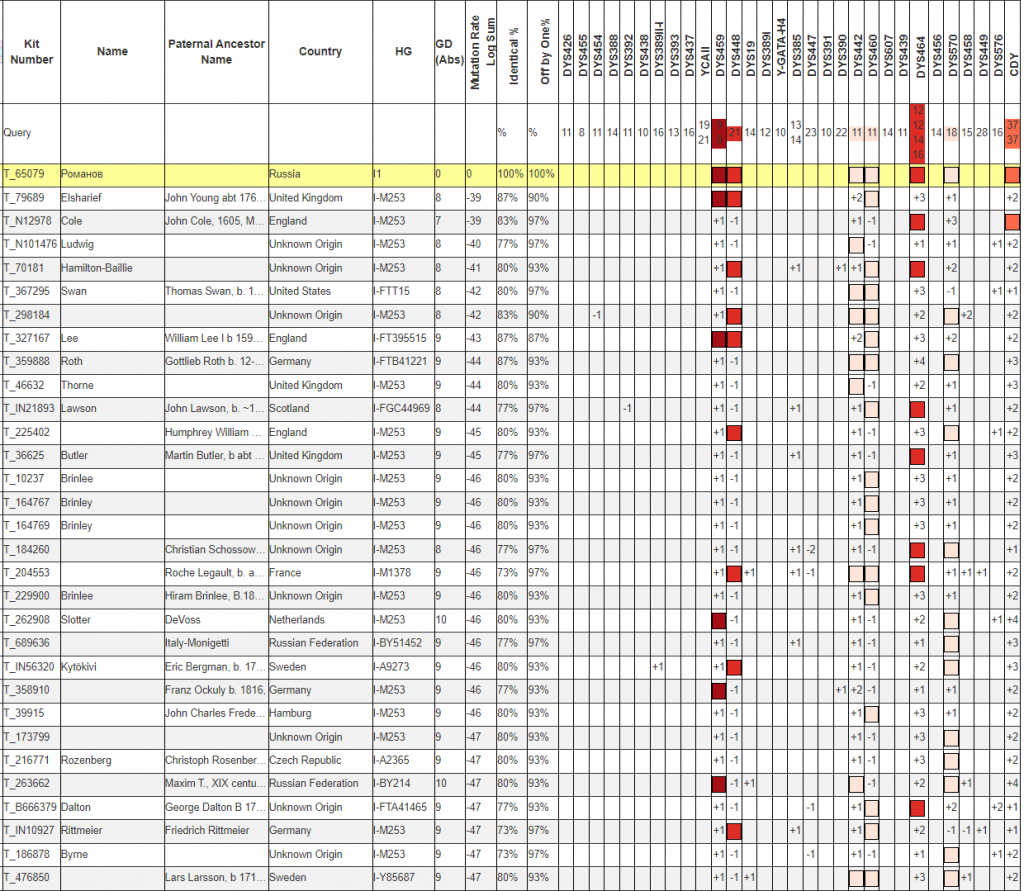Screen dimensions: 1024x891
Task: Click the HG column header
Action: pos(403,52)
